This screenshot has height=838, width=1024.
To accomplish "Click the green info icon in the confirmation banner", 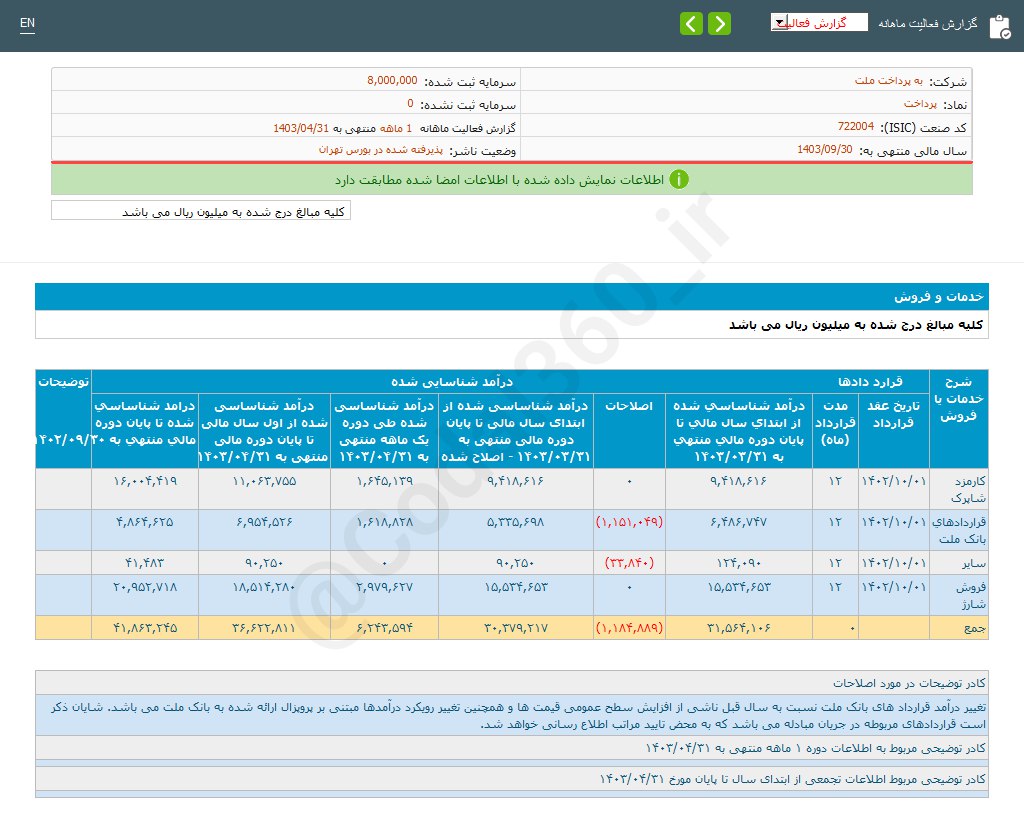I will pos(678,179).
